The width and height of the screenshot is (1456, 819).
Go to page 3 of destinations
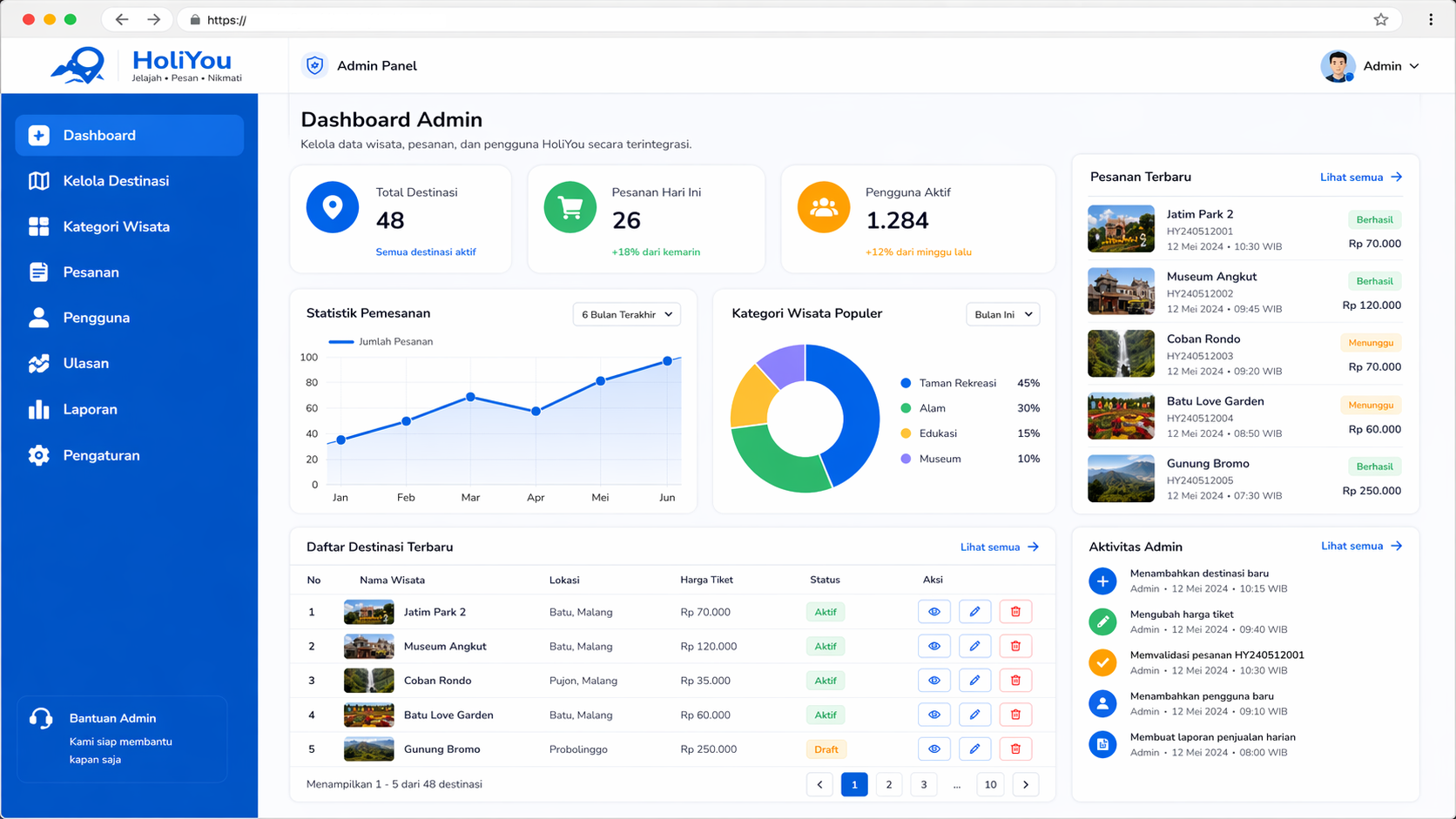point(924,784)
